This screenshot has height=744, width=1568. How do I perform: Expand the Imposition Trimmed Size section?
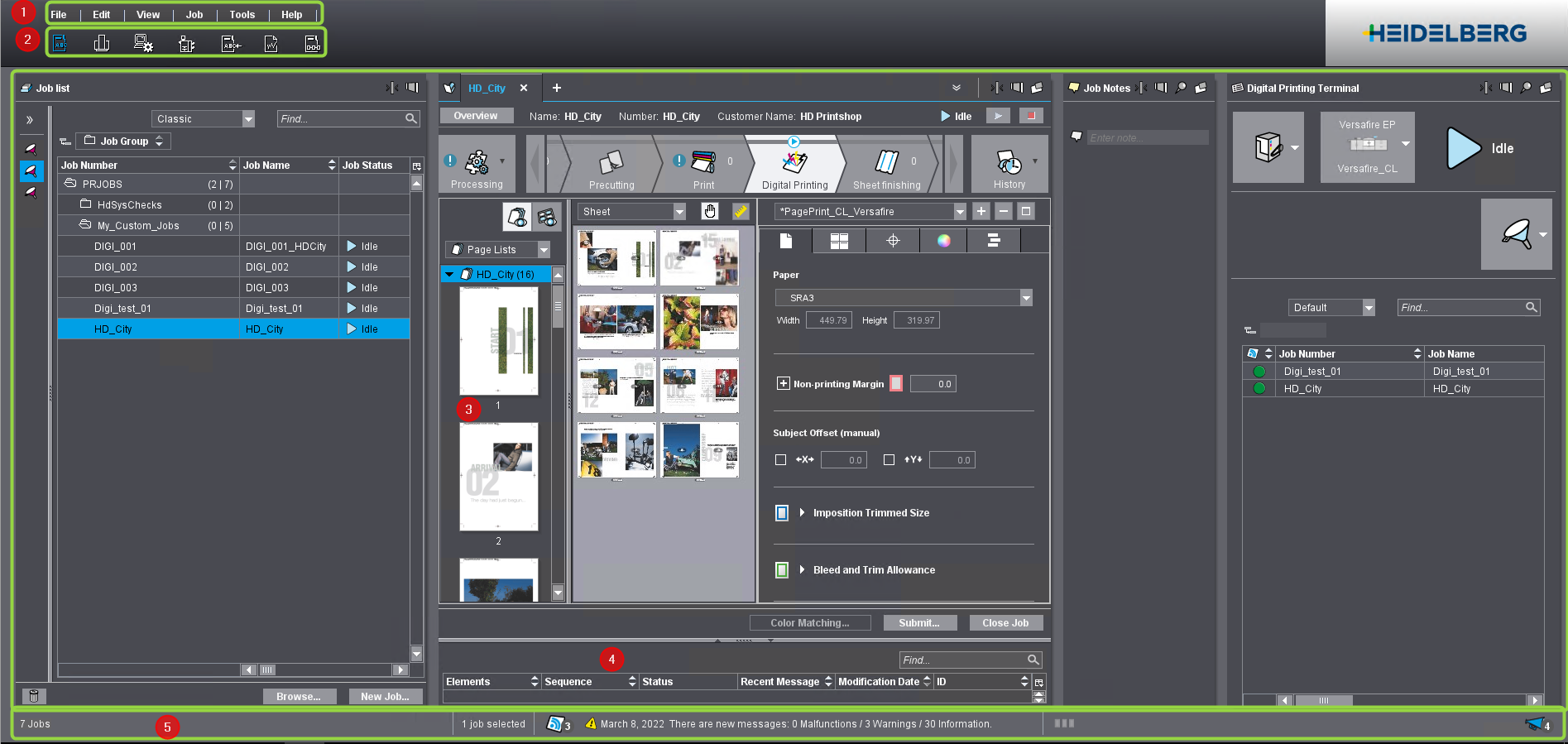pos(802,513)
